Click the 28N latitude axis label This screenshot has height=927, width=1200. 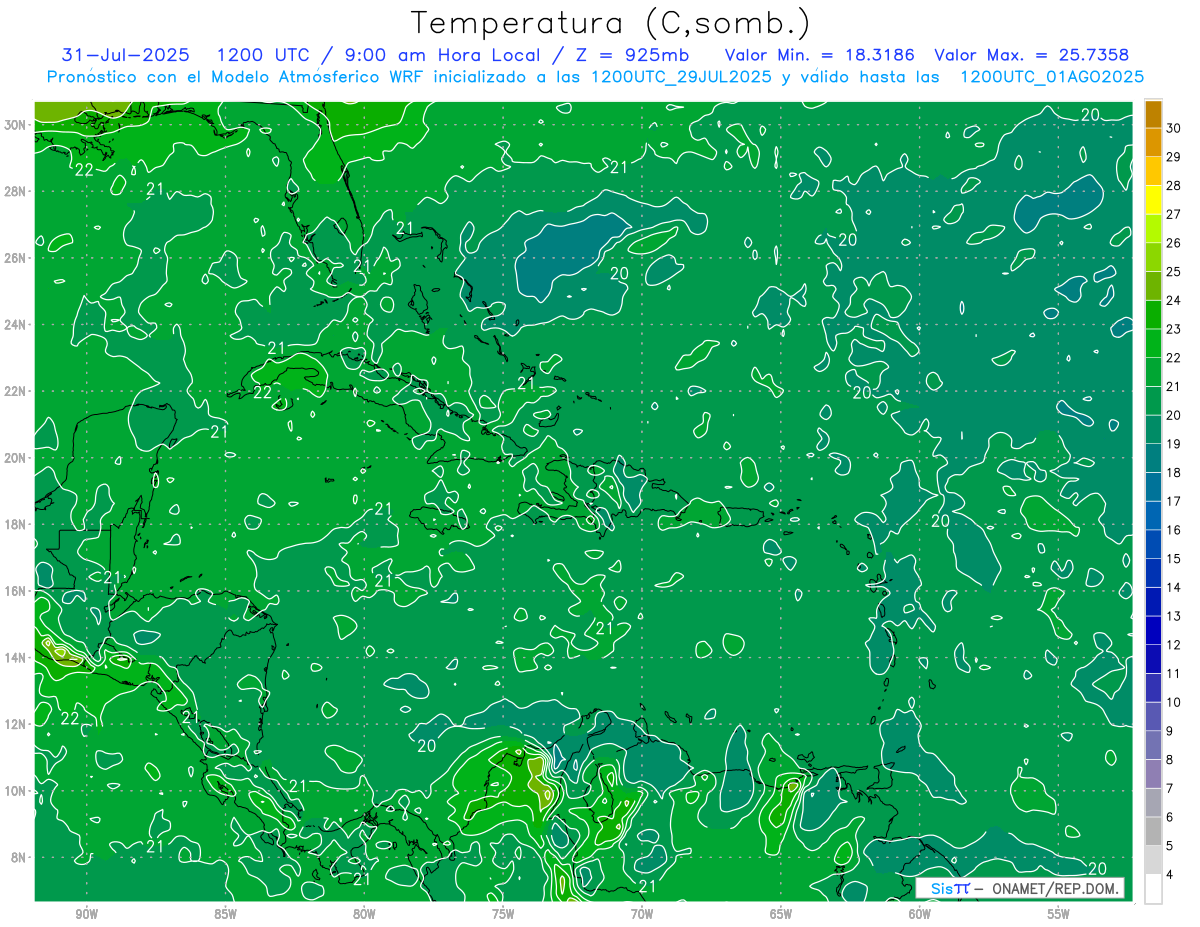16,191
